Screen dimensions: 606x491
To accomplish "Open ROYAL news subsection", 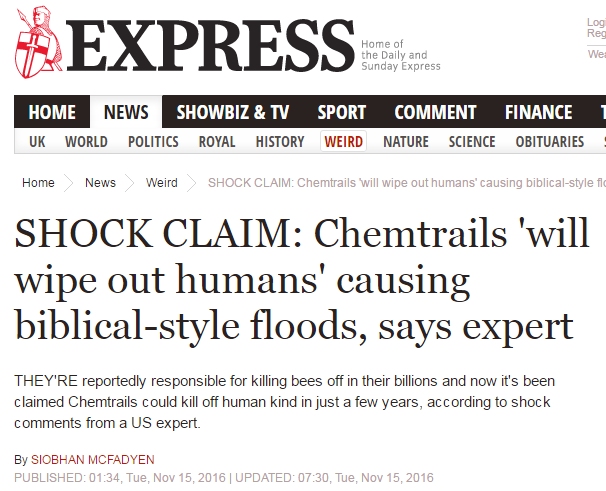I will click(x=217, y=142).
